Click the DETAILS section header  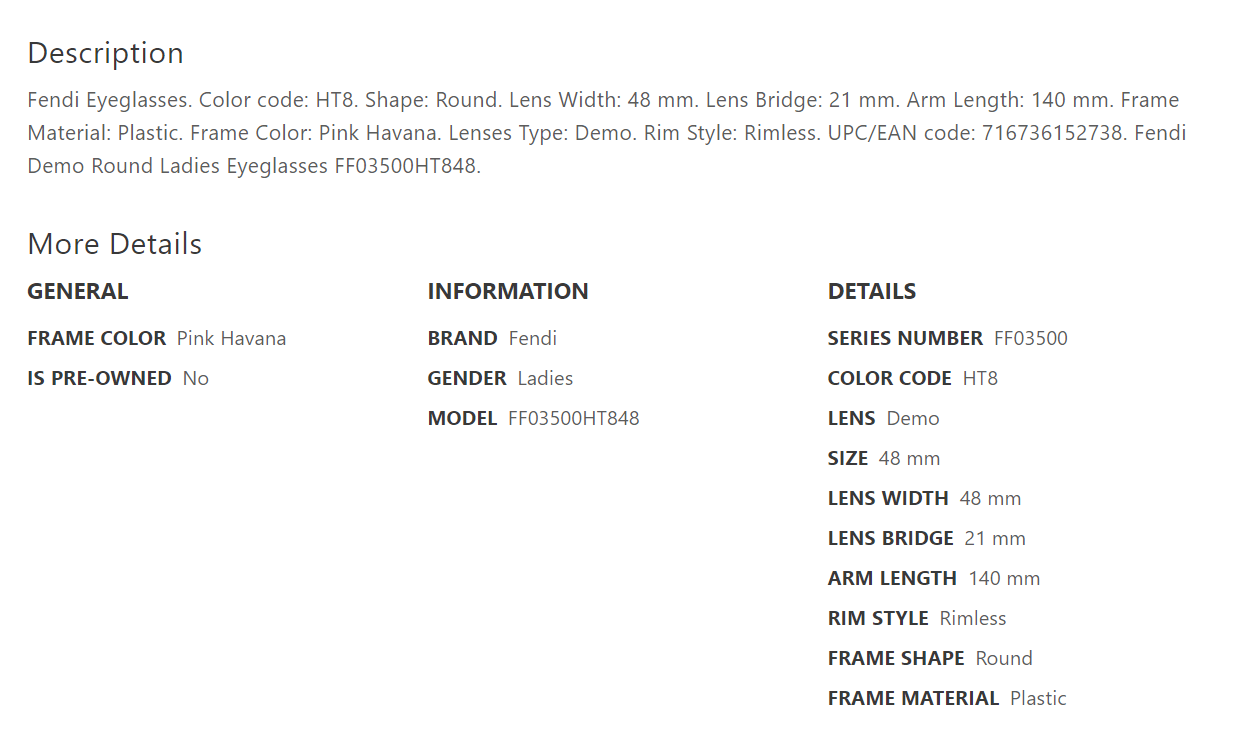pos(871,291)
